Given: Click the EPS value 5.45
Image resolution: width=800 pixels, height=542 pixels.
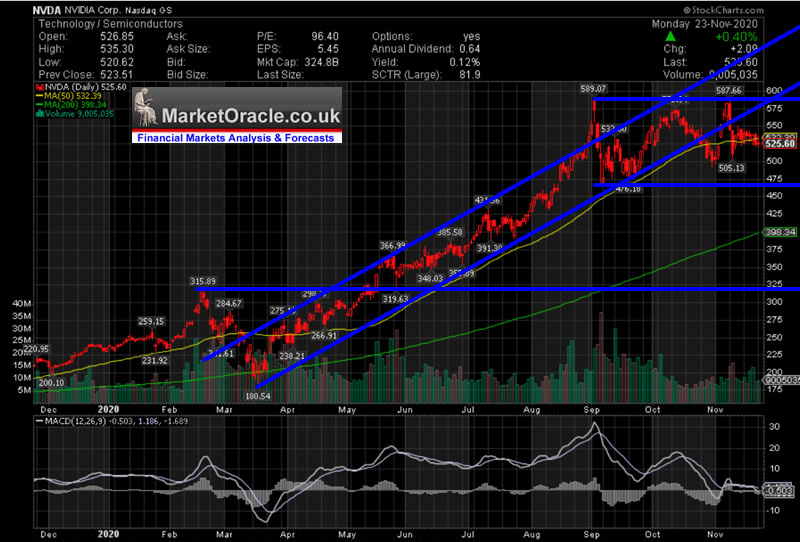Looking at the screenshot, I should pos(328,49).
